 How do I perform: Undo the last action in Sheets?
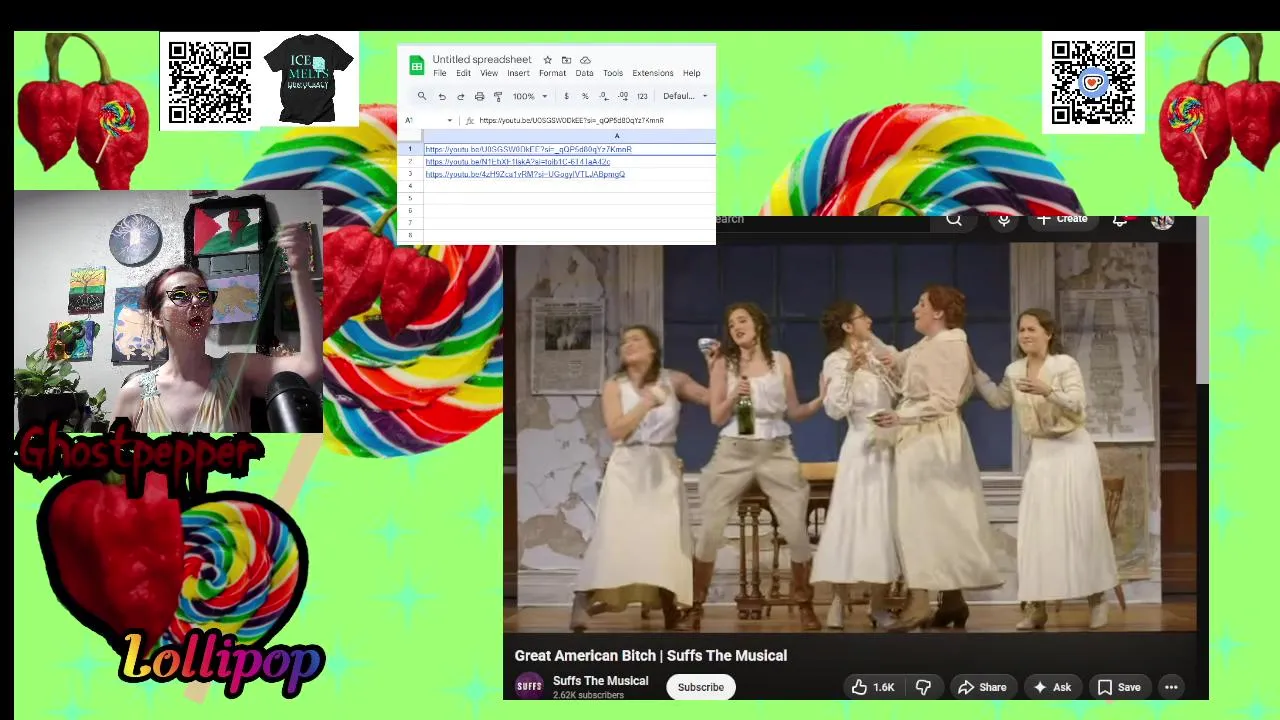tap(441, 96)
